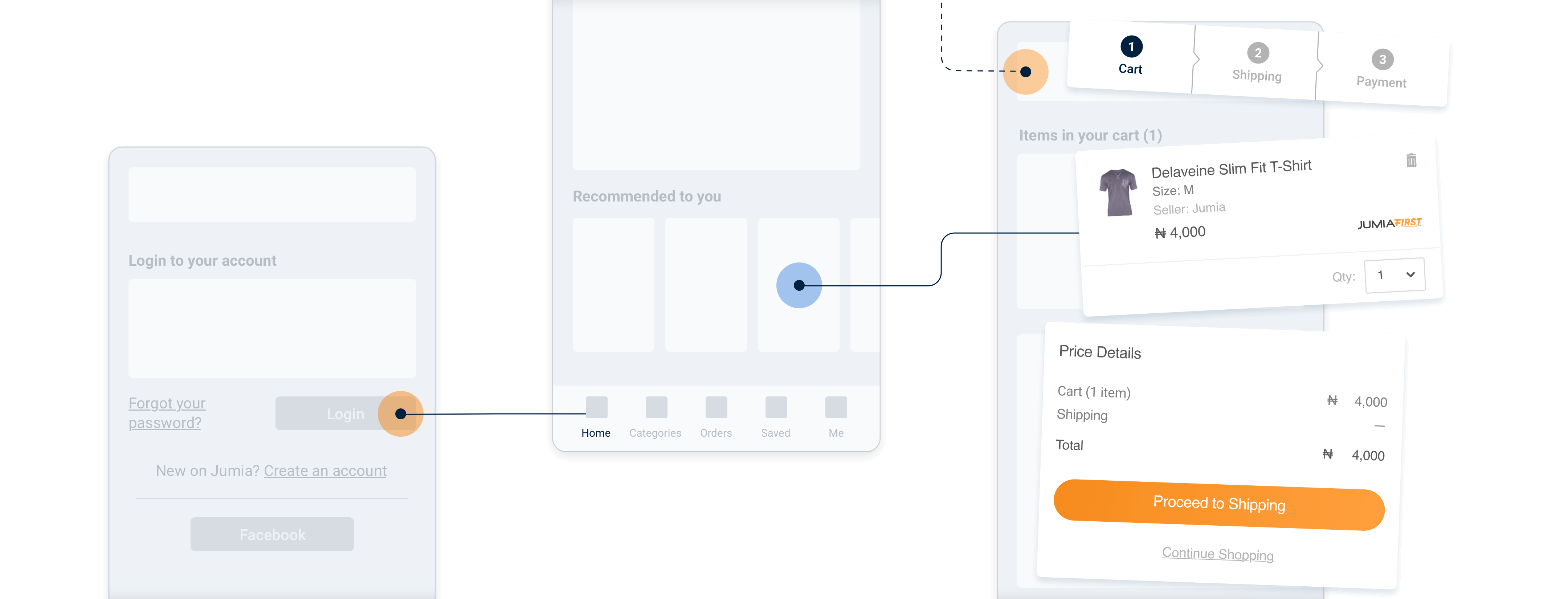
Task: Click the Saved navigation icon
Action: tap(776, 407)
